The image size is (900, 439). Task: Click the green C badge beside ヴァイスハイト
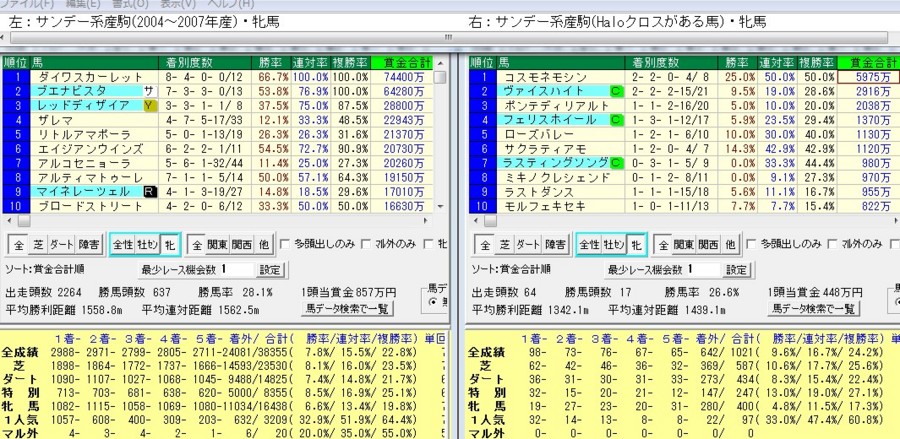(616, 91)
